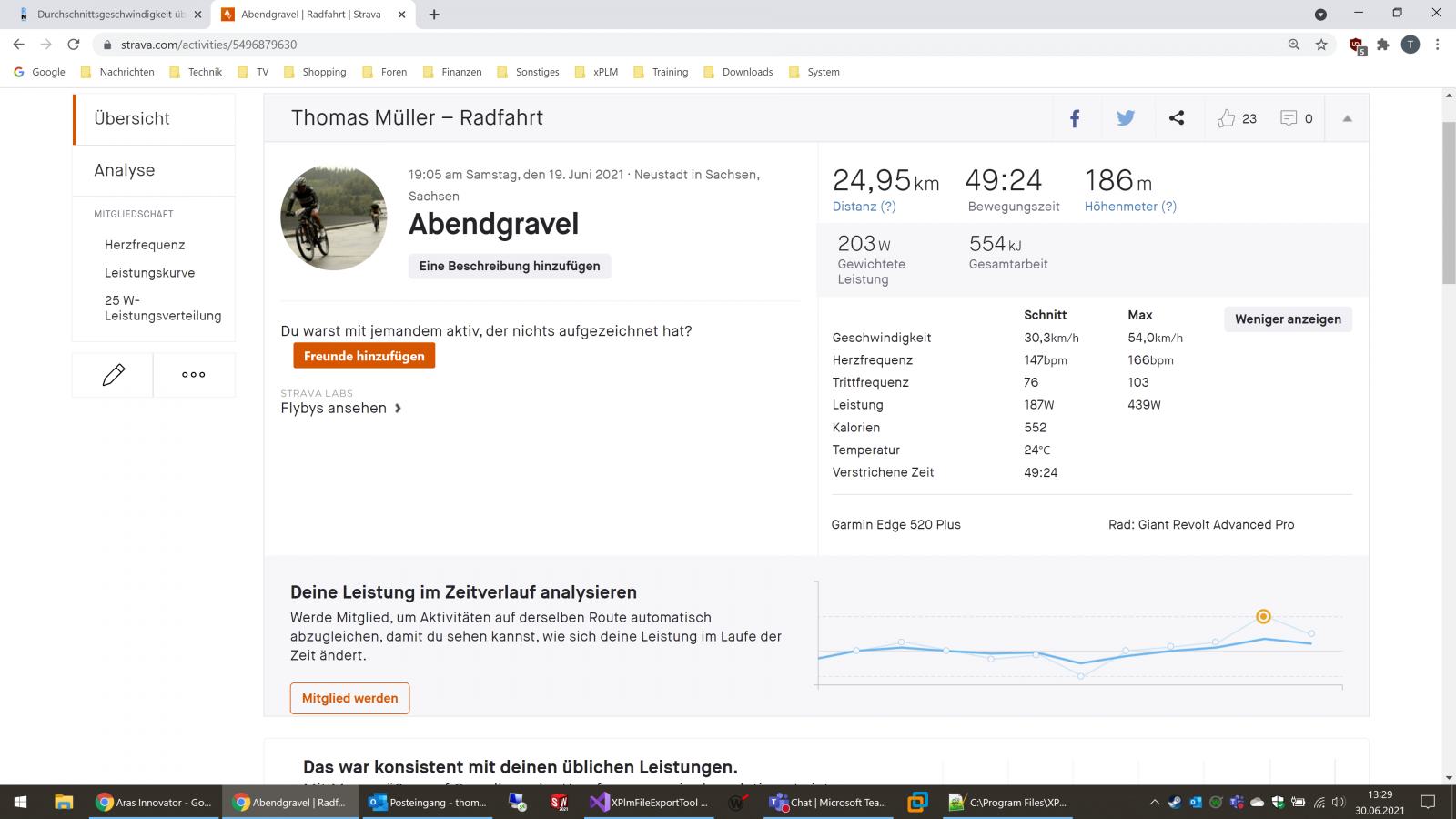
Task: Share the activity on Twitter
Action: pos(1126,118)
